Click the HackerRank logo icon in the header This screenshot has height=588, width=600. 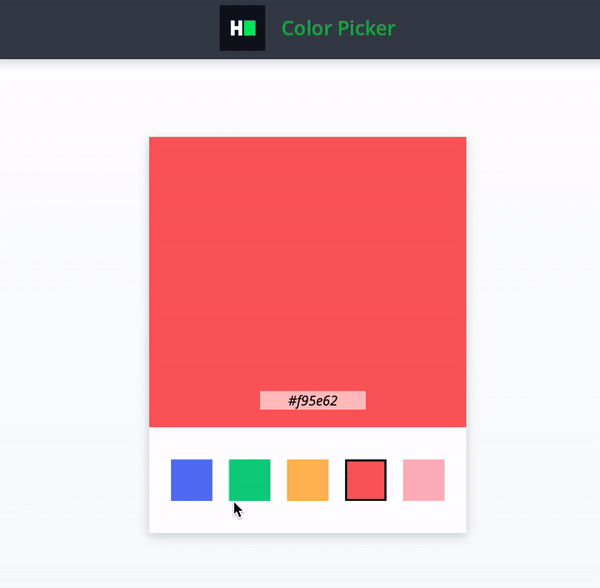242,28
